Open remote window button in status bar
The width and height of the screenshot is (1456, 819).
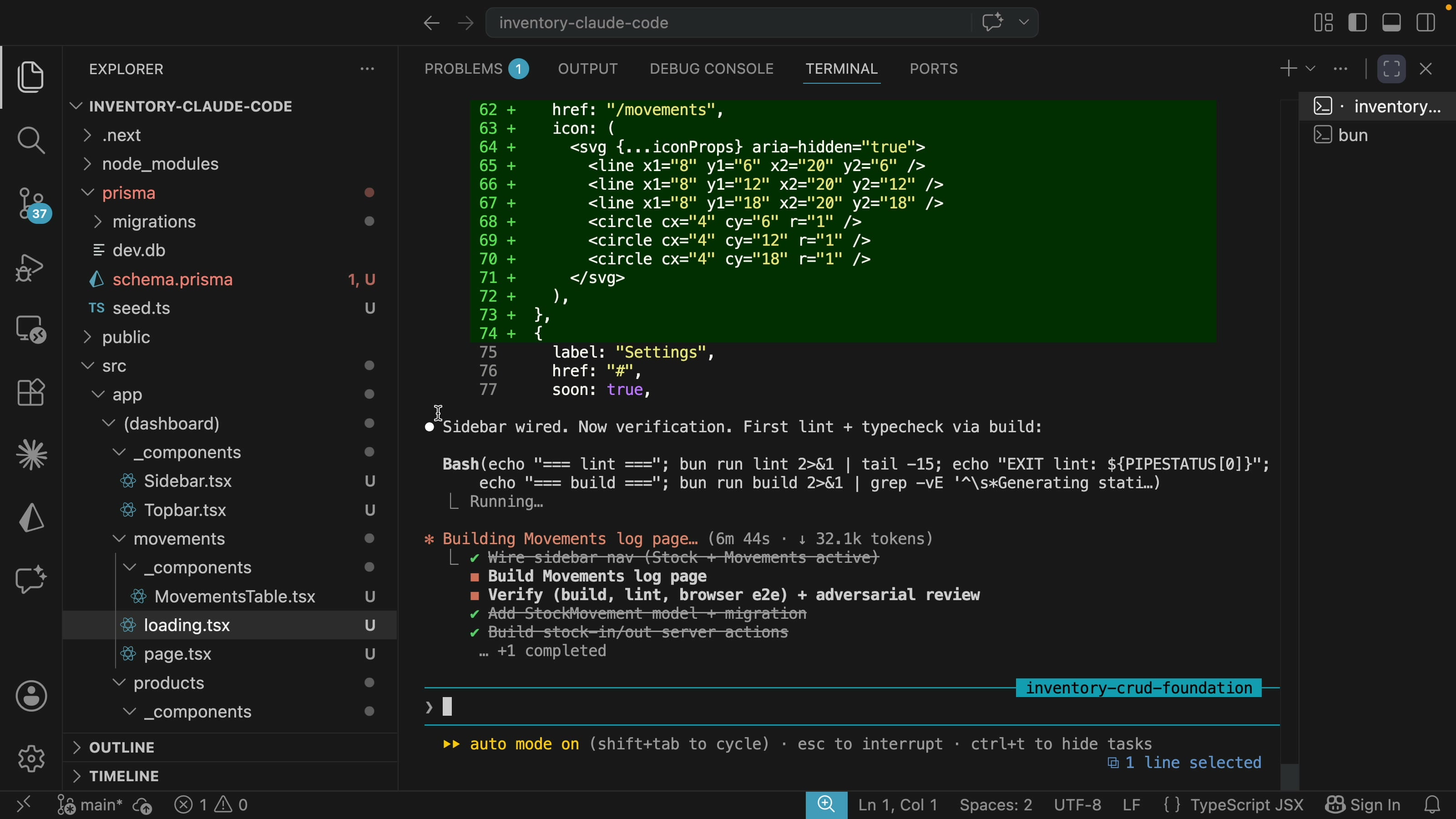point(23,805)
